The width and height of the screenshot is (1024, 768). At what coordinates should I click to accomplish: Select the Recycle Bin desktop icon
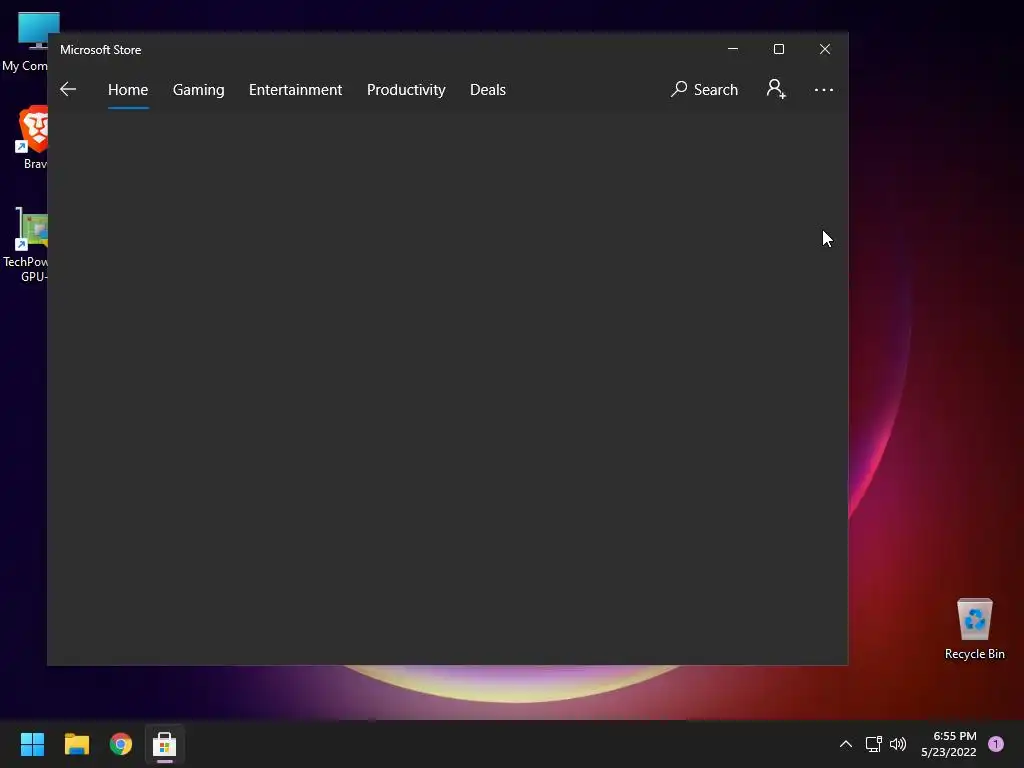point(974,629)
